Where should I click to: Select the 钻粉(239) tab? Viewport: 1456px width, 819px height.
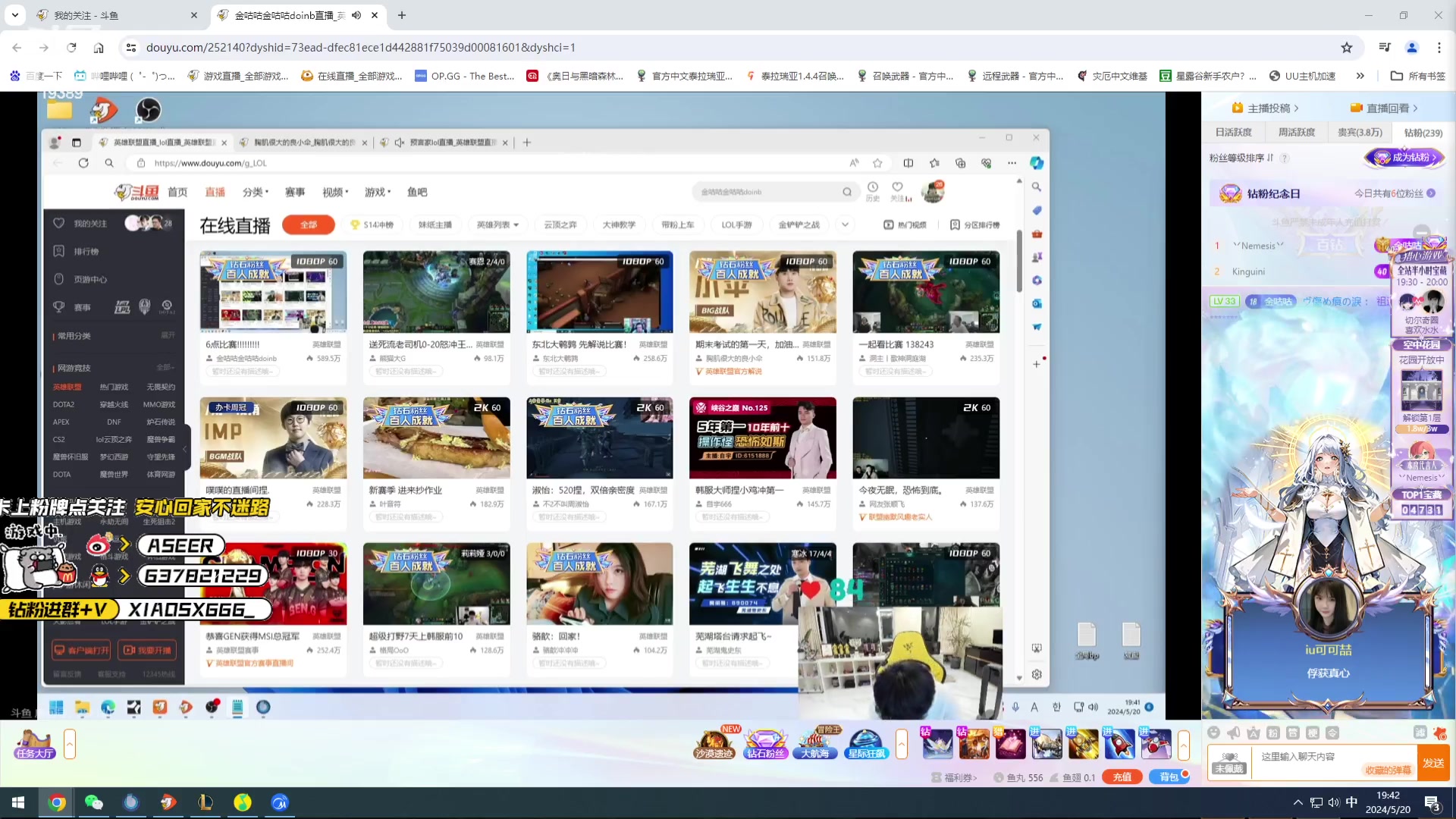1423,133
